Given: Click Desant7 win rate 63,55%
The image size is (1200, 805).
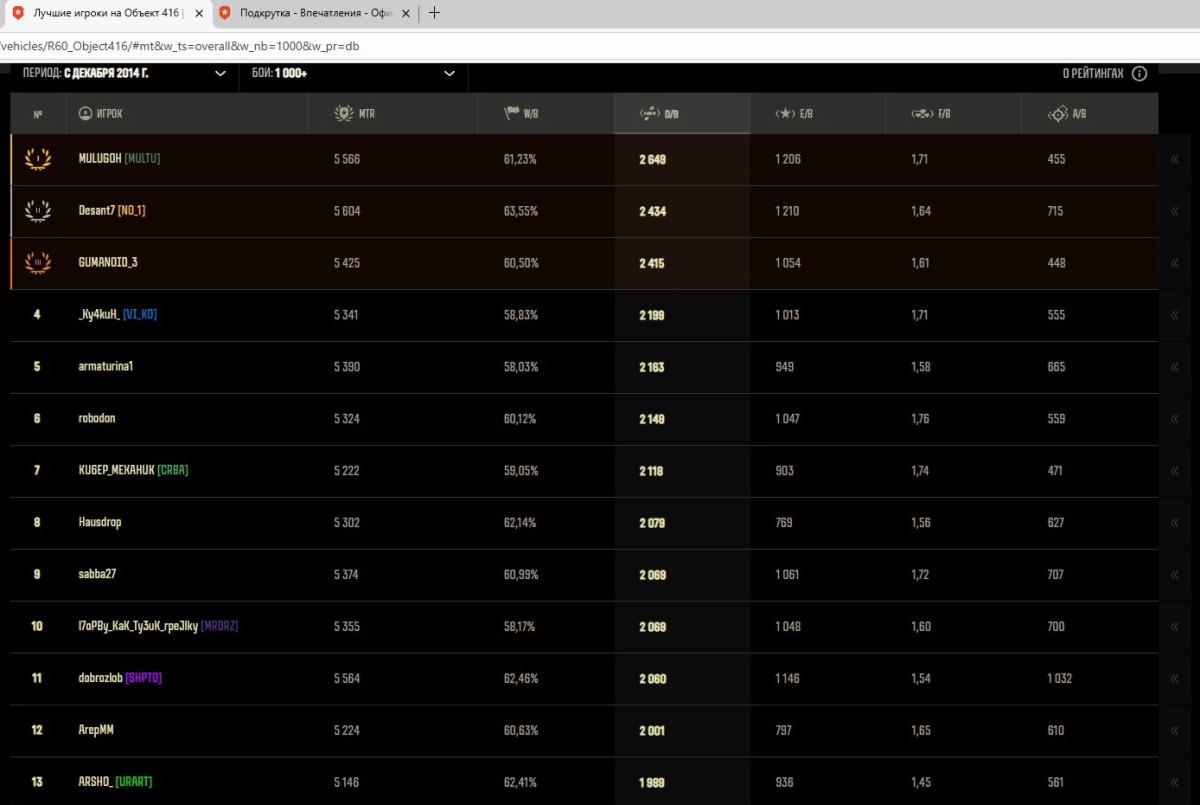Looking at the screenshot, I should pyautogui.click(x=521, y=211).
